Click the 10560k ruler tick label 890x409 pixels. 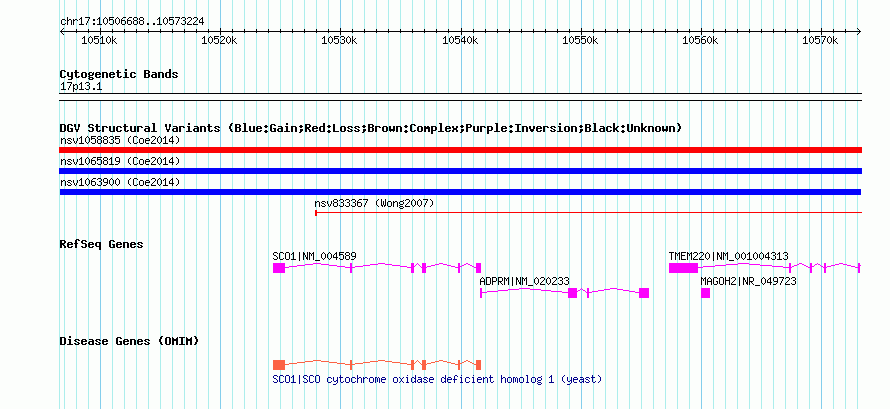pos(701,40)
